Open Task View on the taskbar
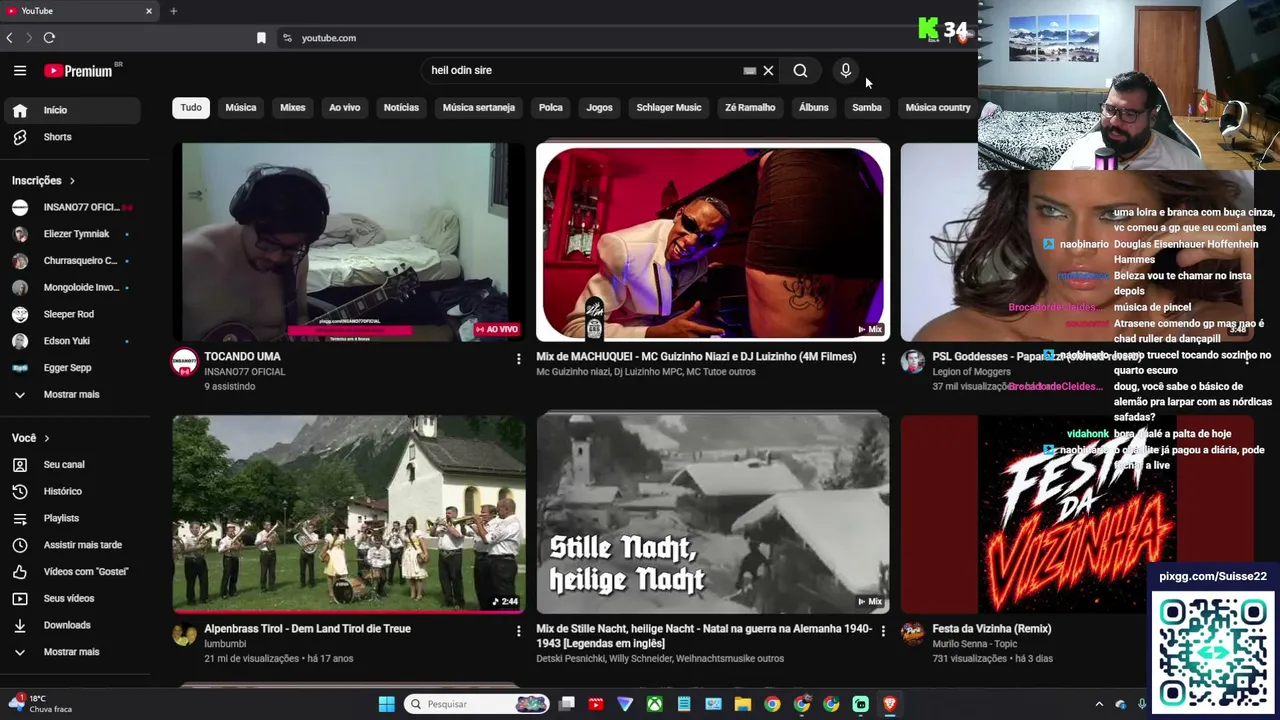 pyautogui.click(x=567, y=704)
